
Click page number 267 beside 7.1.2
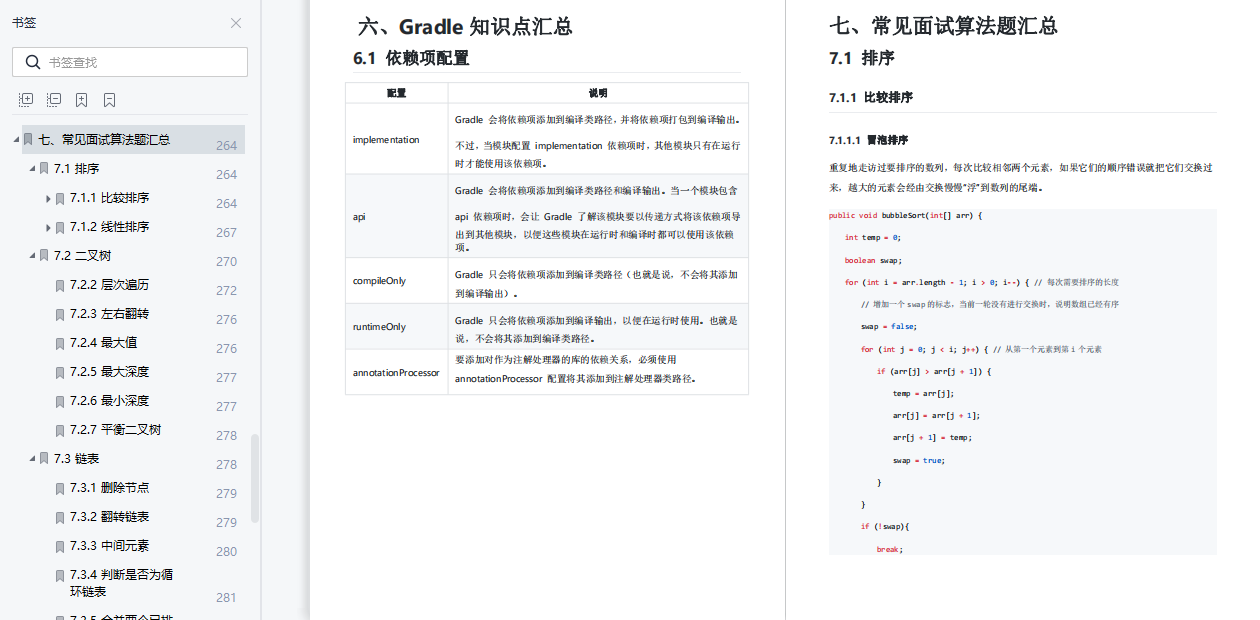227,232
